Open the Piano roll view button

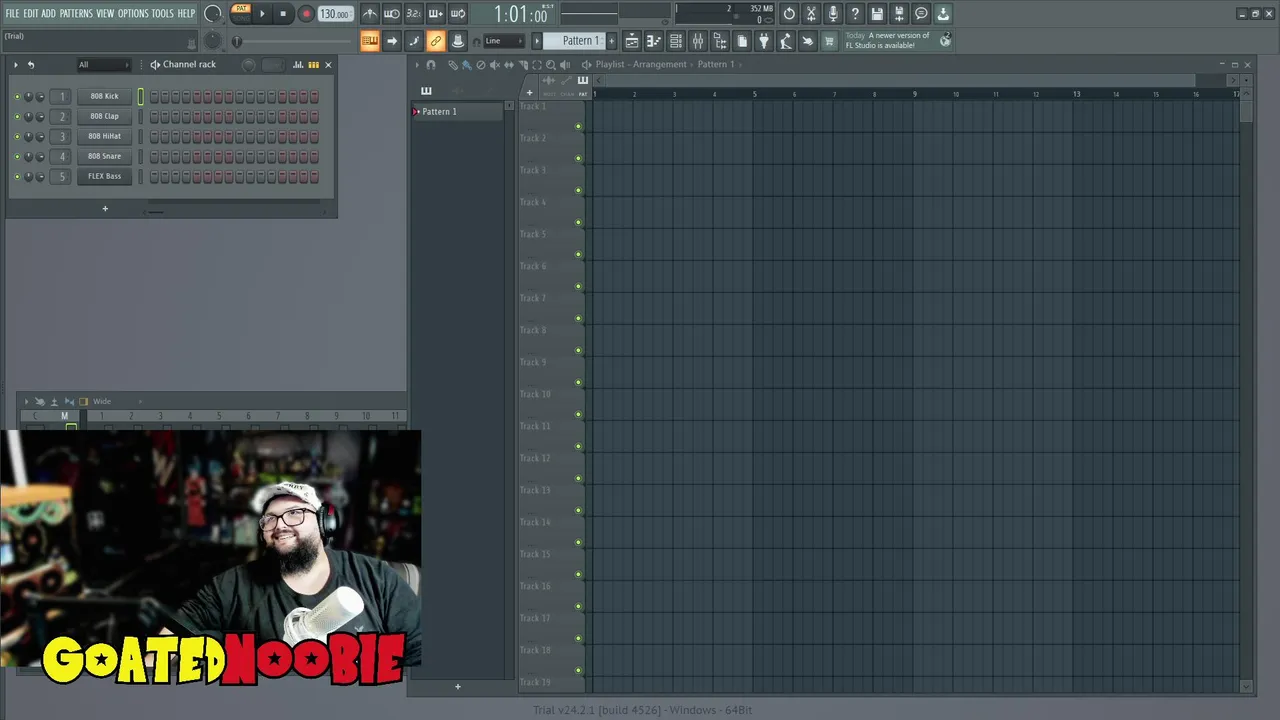(x=654, y=41)
